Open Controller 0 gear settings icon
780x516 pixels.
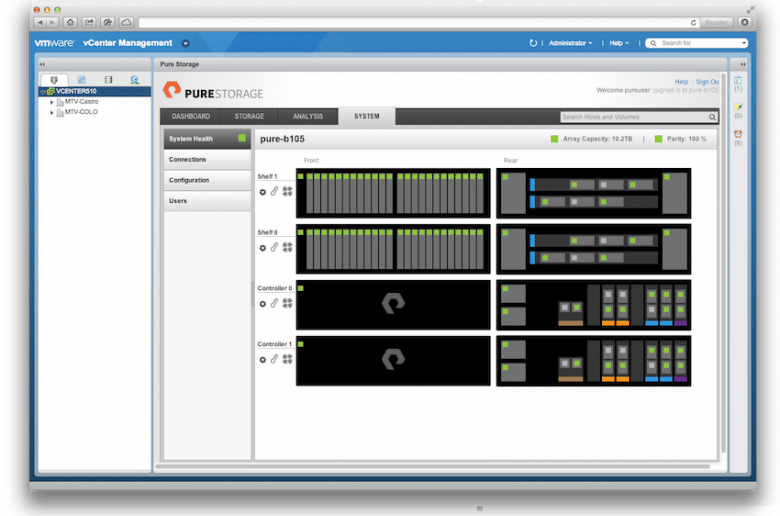pyautogui.click(x=263, y=304)
